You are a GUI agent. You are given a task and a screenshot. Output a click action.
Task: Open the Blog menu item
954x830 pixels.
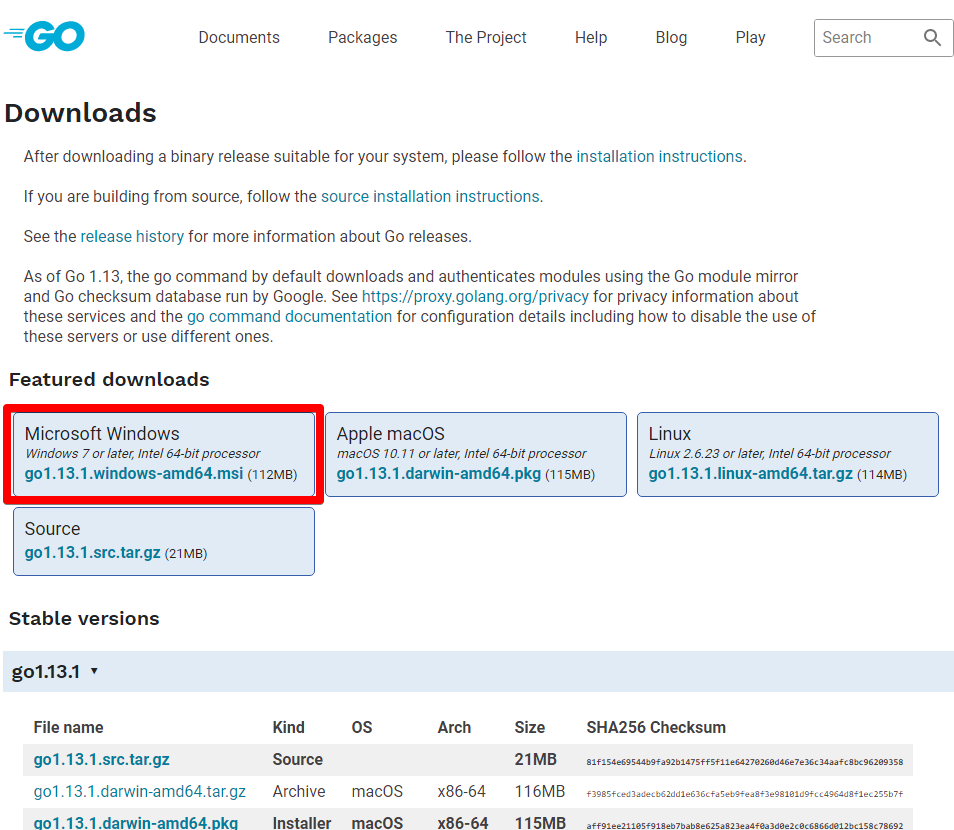671,38
